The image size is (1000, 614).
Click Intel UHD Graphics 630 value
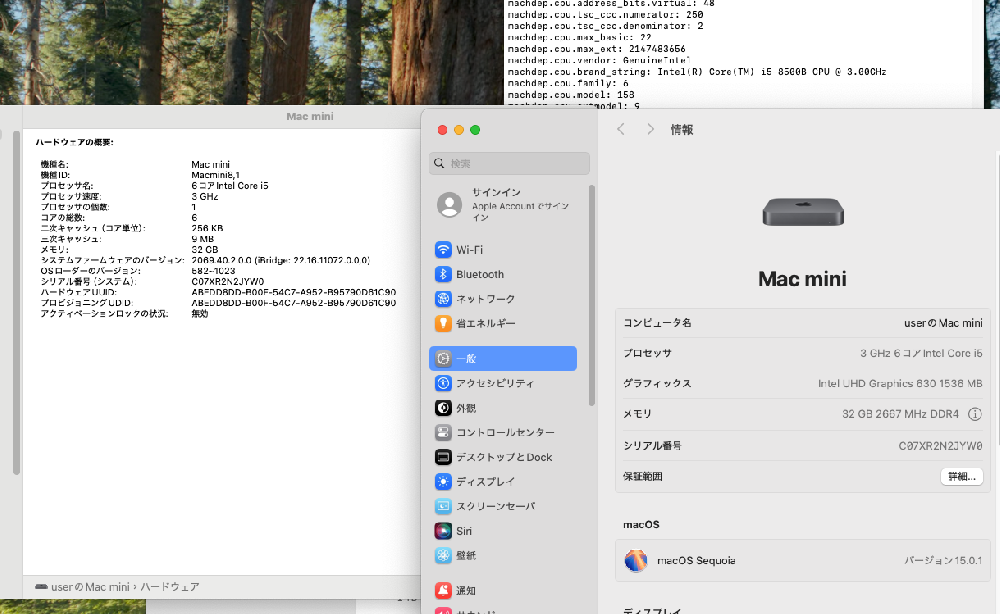coord(900,383)
